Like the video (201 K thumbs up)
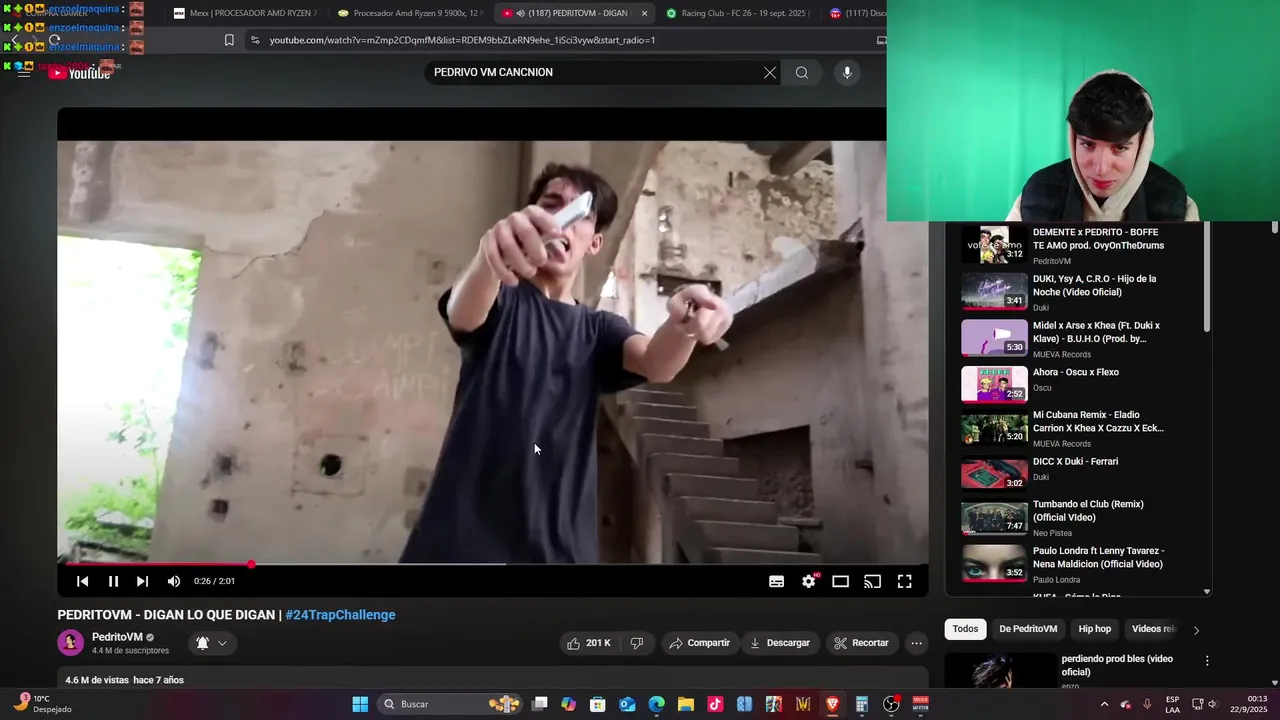The width and height of the screenshot is (1280, 720). pyautogui.click(x=588, y=643)
